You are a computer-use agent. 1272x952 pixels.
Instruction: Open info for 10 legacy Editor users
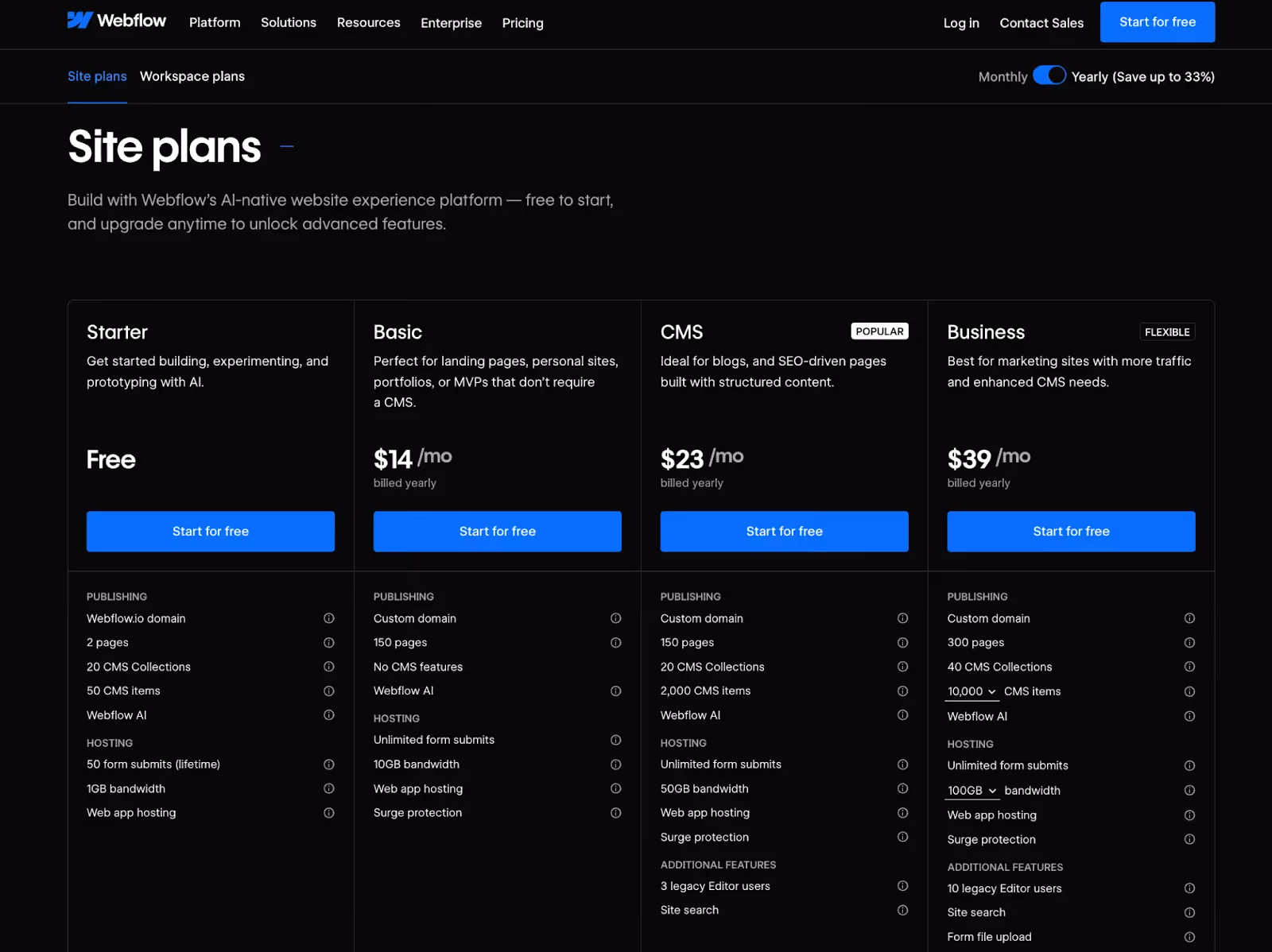[1190, 888]
